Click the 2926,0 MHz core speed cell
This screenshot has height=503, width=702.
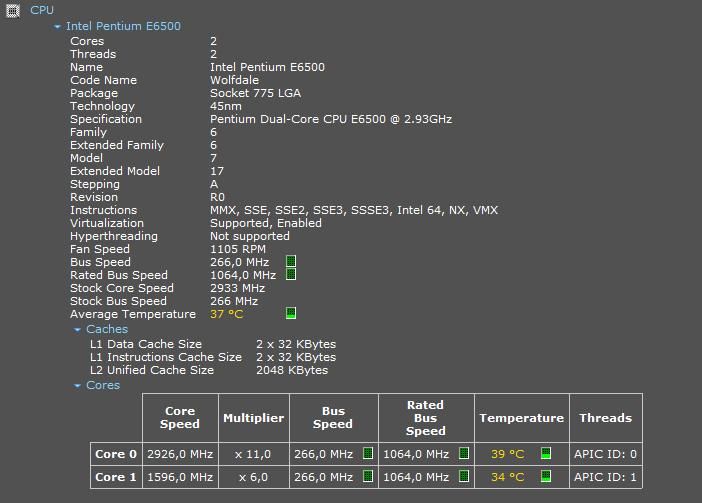(180, 454)
